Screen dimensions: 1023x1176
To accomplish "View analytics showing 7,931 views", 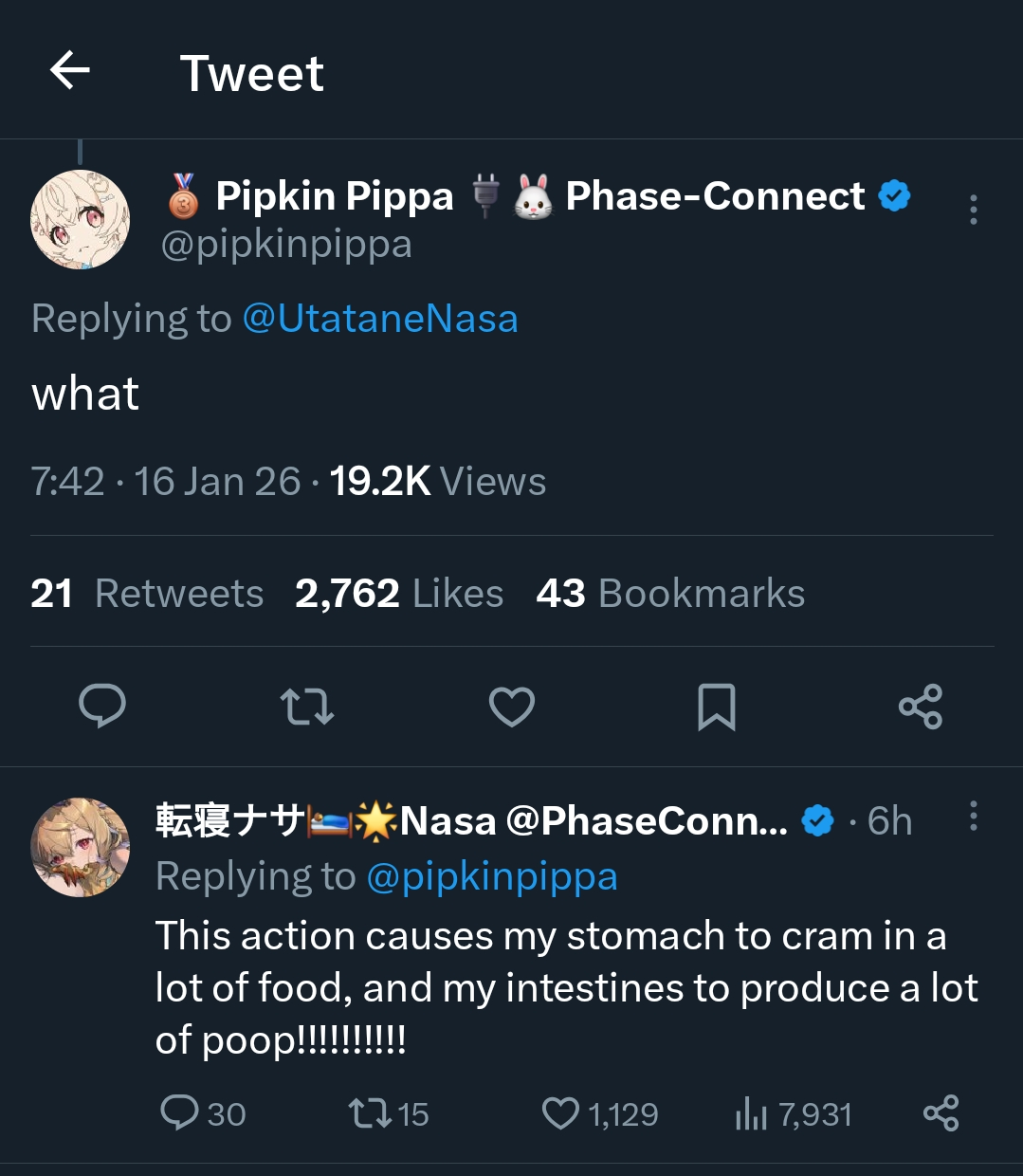I will (751, 1112).
